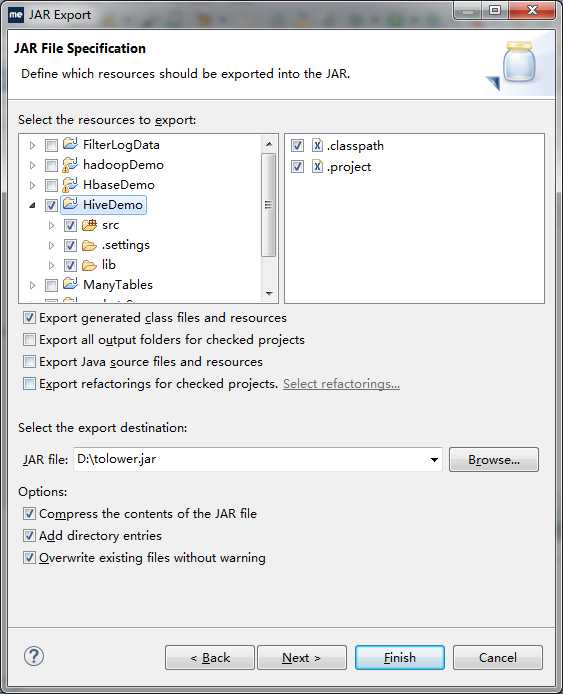Collapse the HiveDemo project tree node
The image size is (563, 694).
[32, 205]
